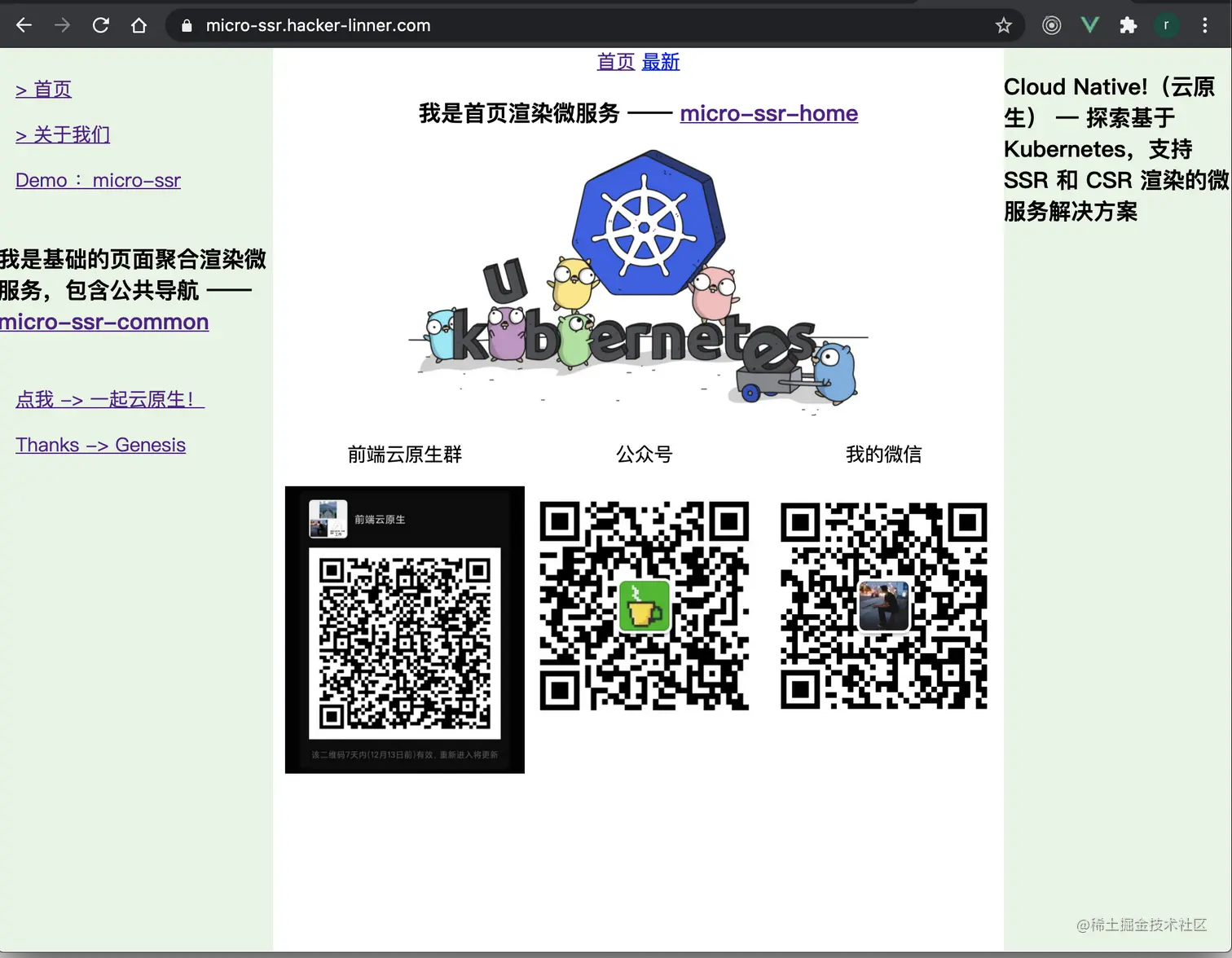Viewport: 1232px width, 958px height.
Task: Click the browser forward arrow
Action: [62, 25]
